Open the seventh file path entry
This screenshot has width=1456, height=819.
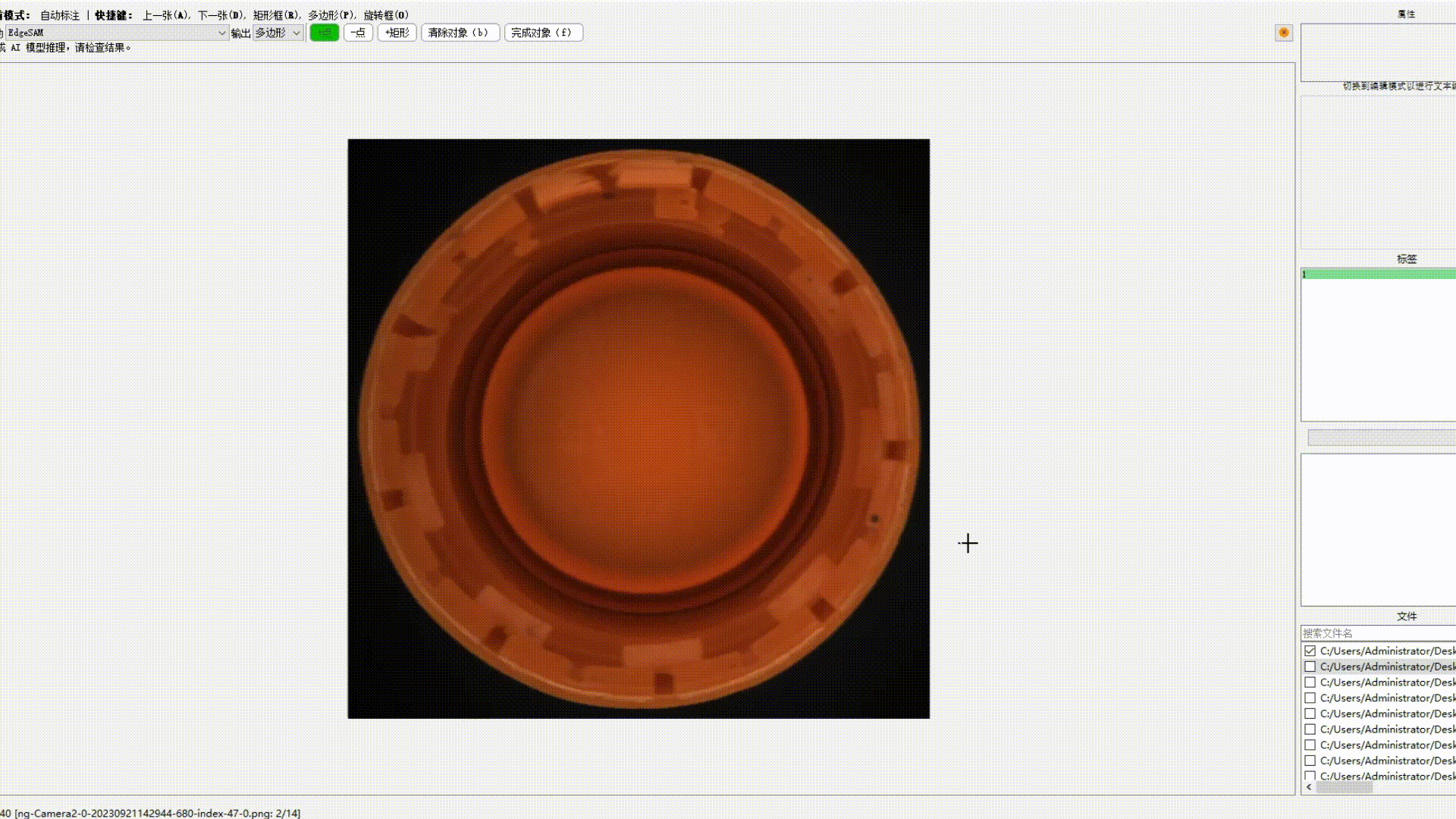[1387, 745]
